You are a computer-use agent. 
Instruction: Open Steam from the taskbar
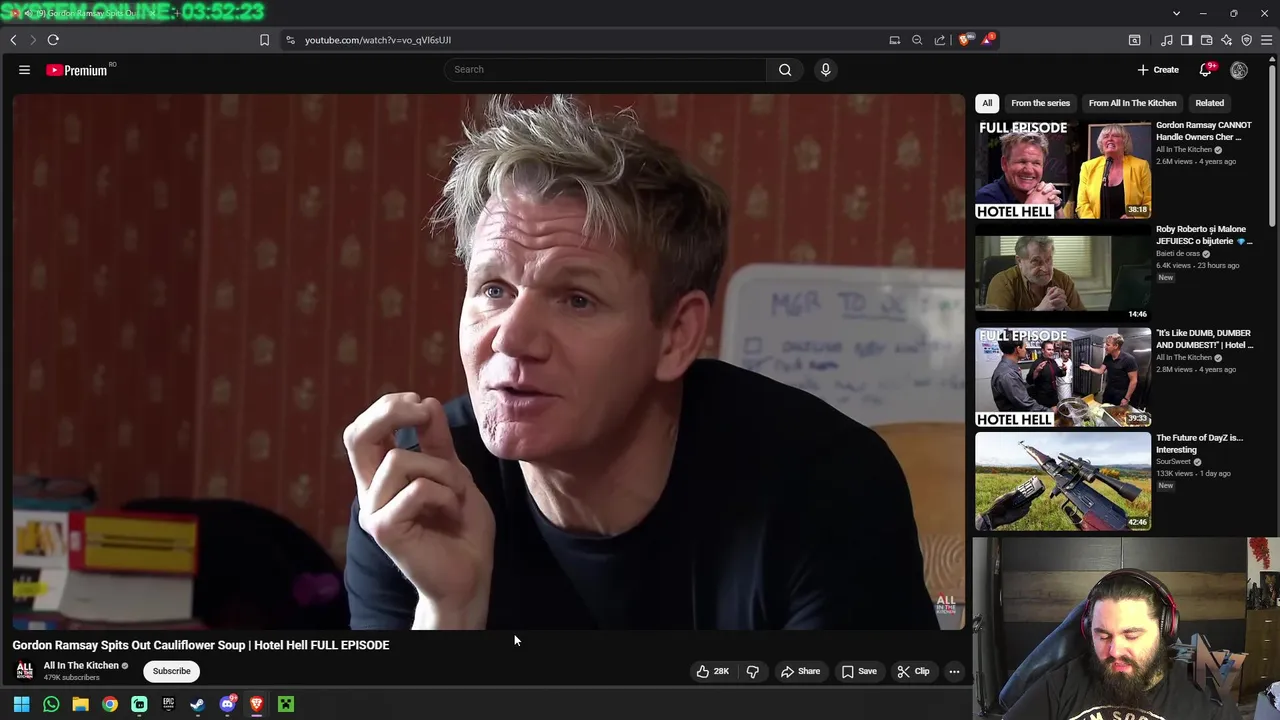[197, 704]
